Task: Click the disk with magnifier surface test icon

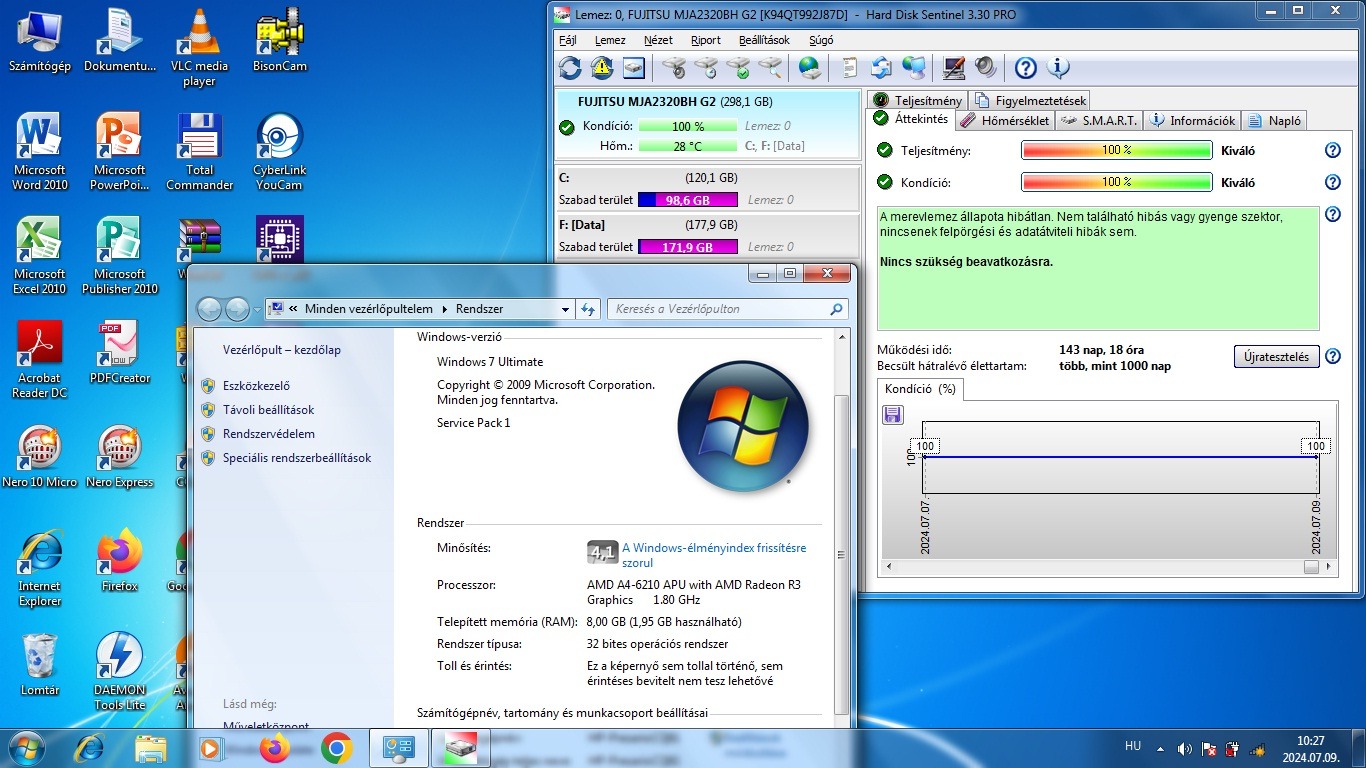Action: tap(770, 67)
